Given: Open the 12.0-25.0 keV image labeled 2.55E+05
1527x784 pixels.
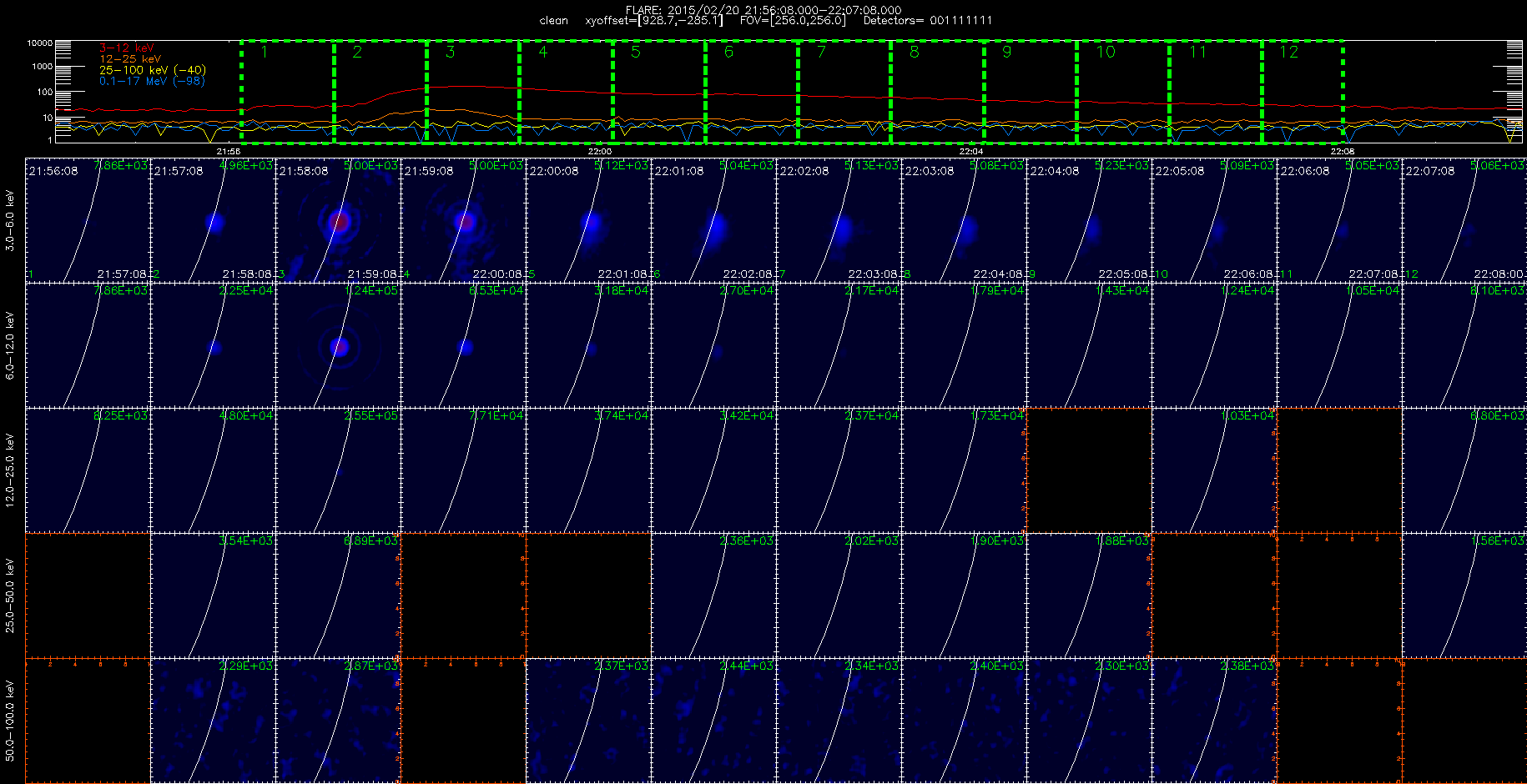Looking at the screenshot, I should pyautogui.click(x=338, y=470).
